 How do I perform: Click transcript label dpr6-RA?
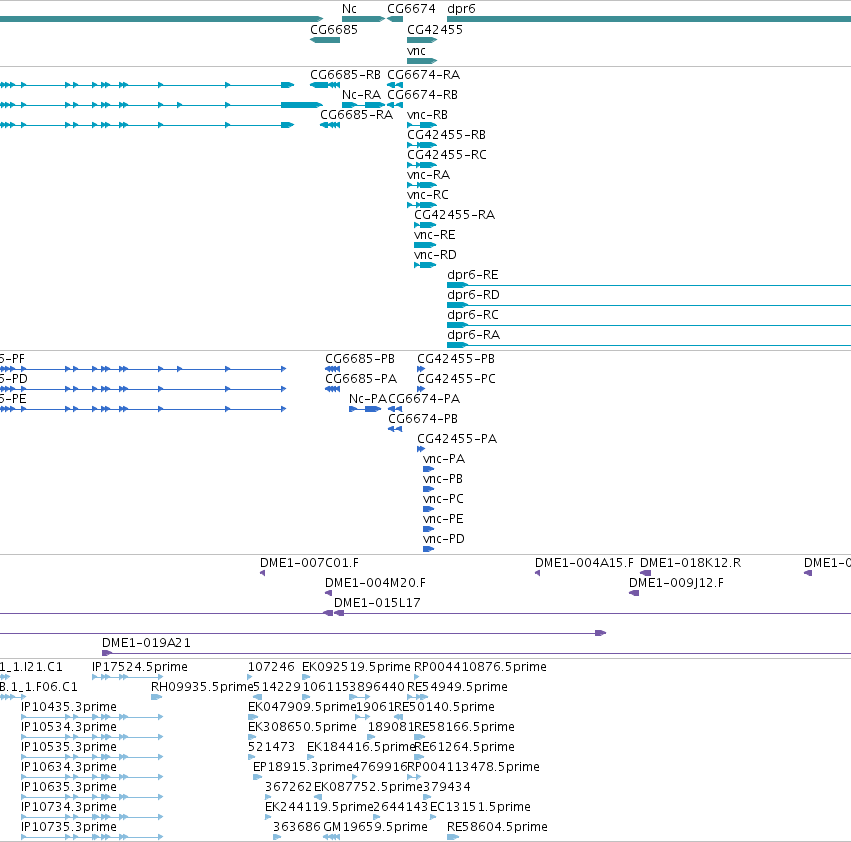(x=473, y=335)
